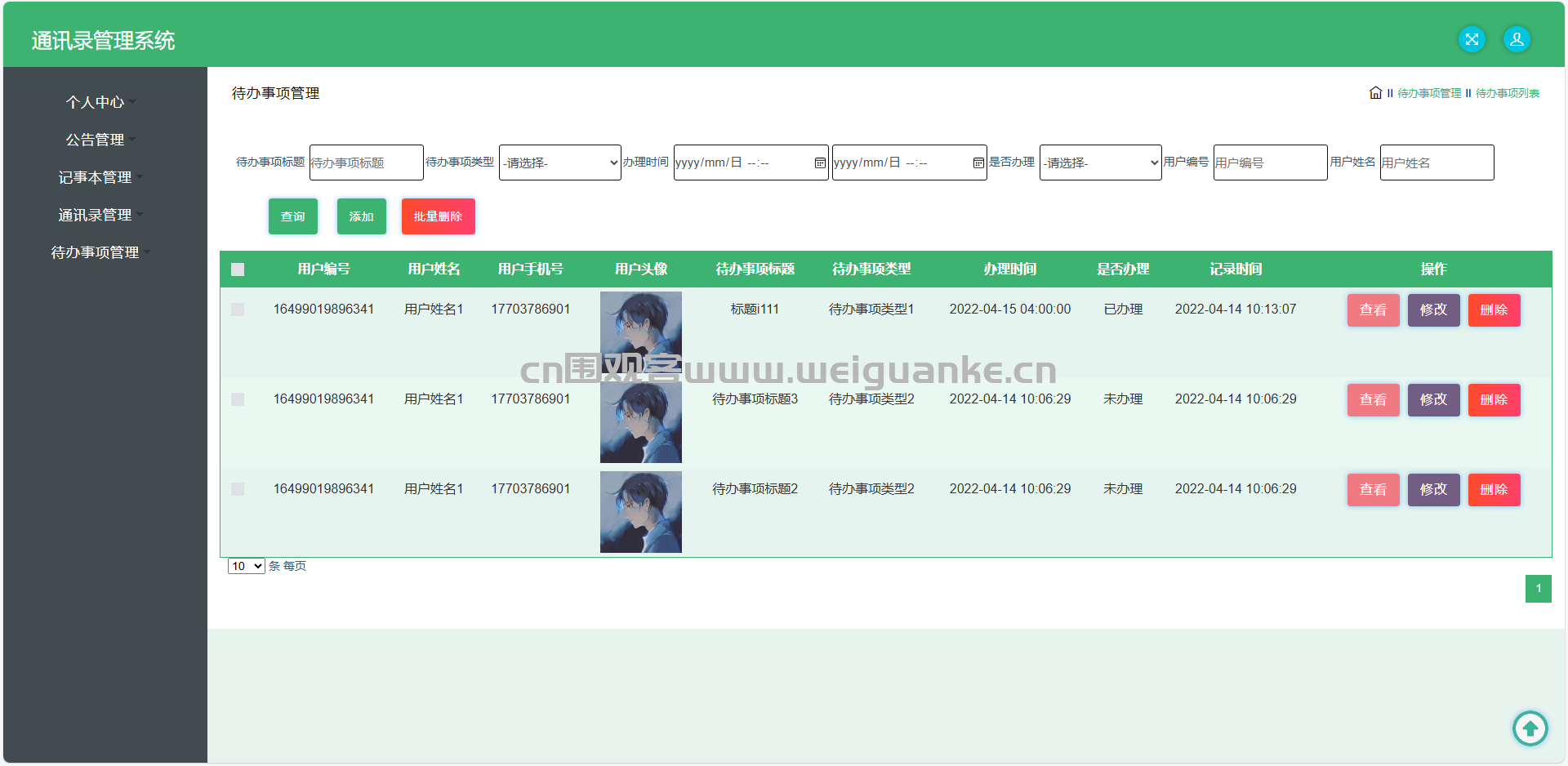Screen dimensions: 1568x766
Task: Click cell 2022-04-15 04:00:00
Action: [x=1010, y=310]
